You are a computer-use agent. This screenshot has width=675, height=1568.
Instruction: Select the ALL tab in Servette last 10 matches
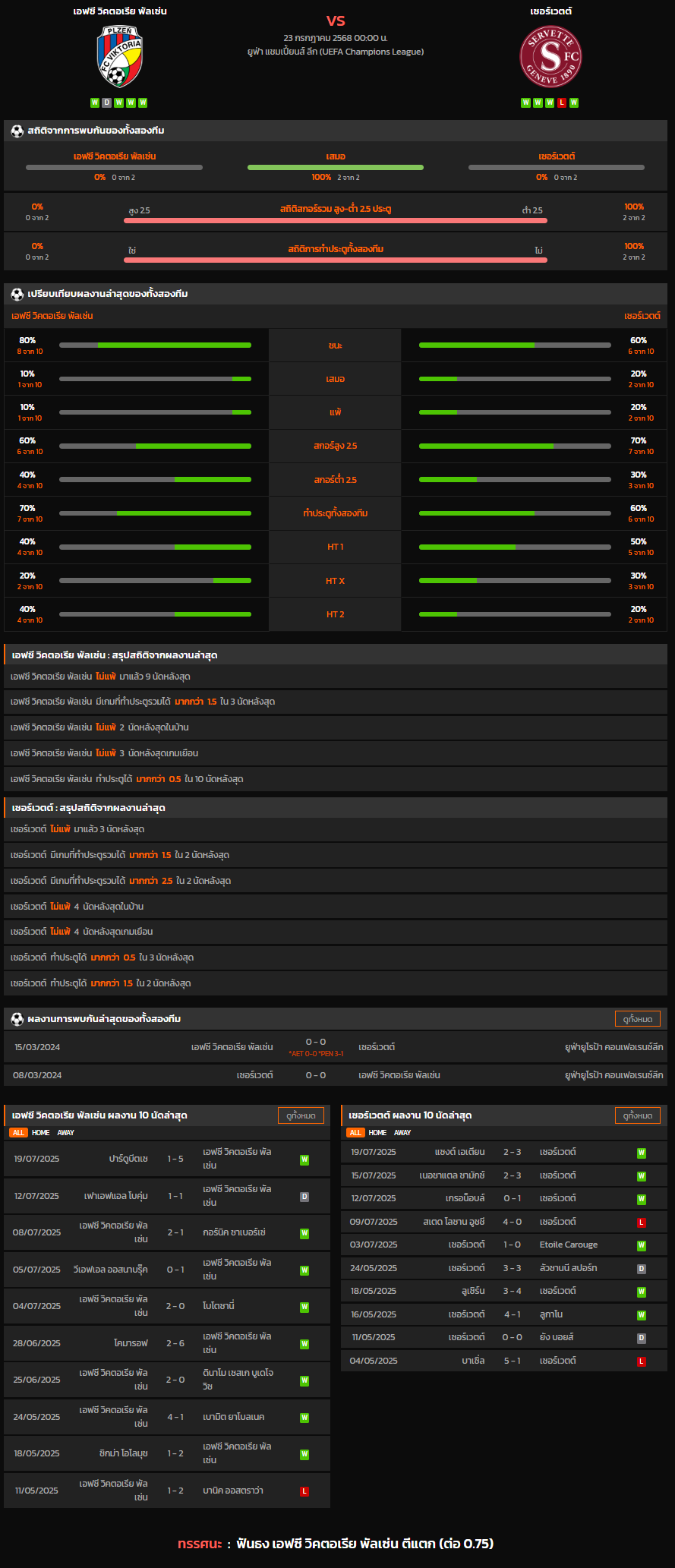[x=355, y=1132]
